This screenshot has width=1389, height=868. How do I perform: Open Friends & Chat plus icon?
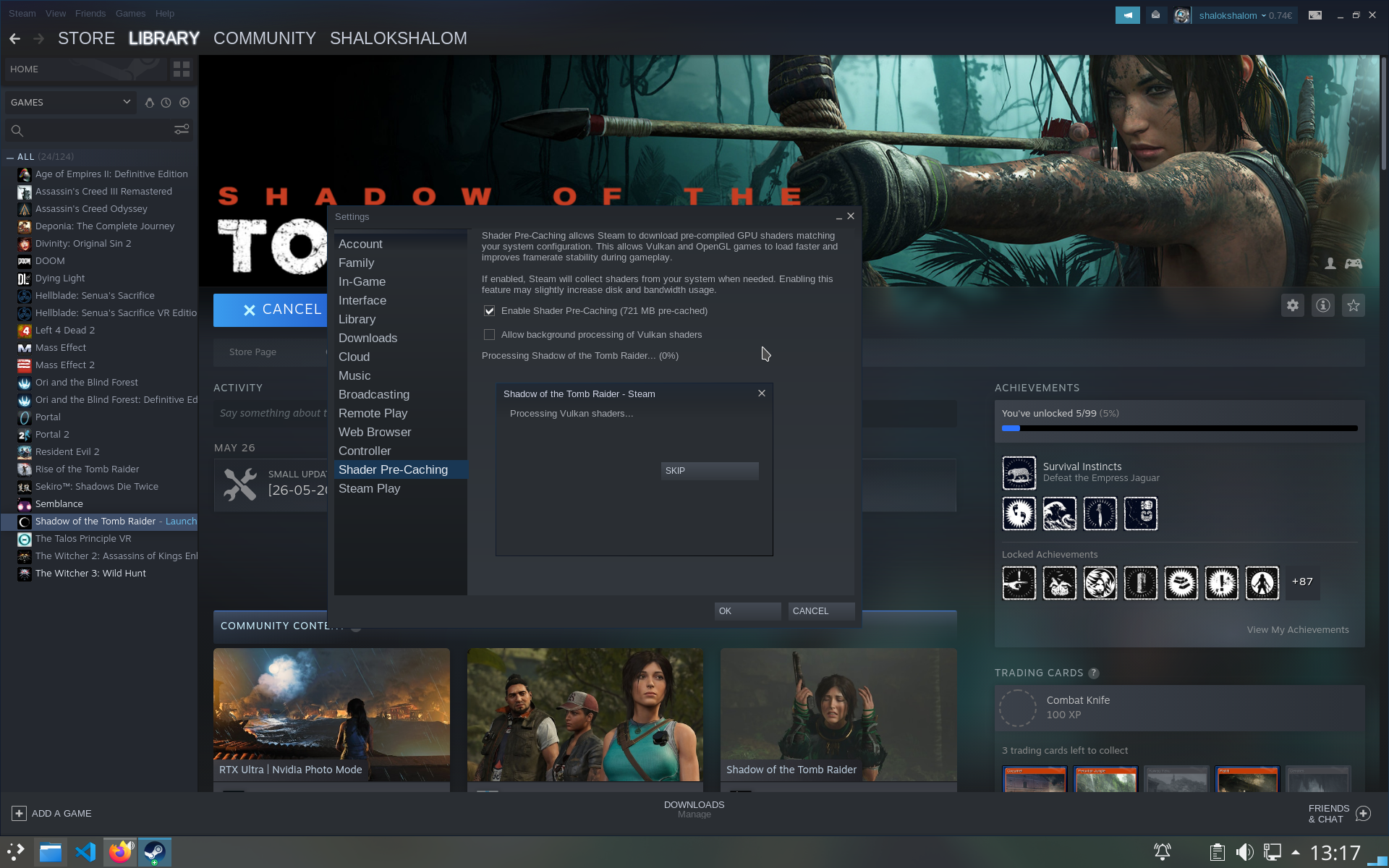[x=1363, y=813]
